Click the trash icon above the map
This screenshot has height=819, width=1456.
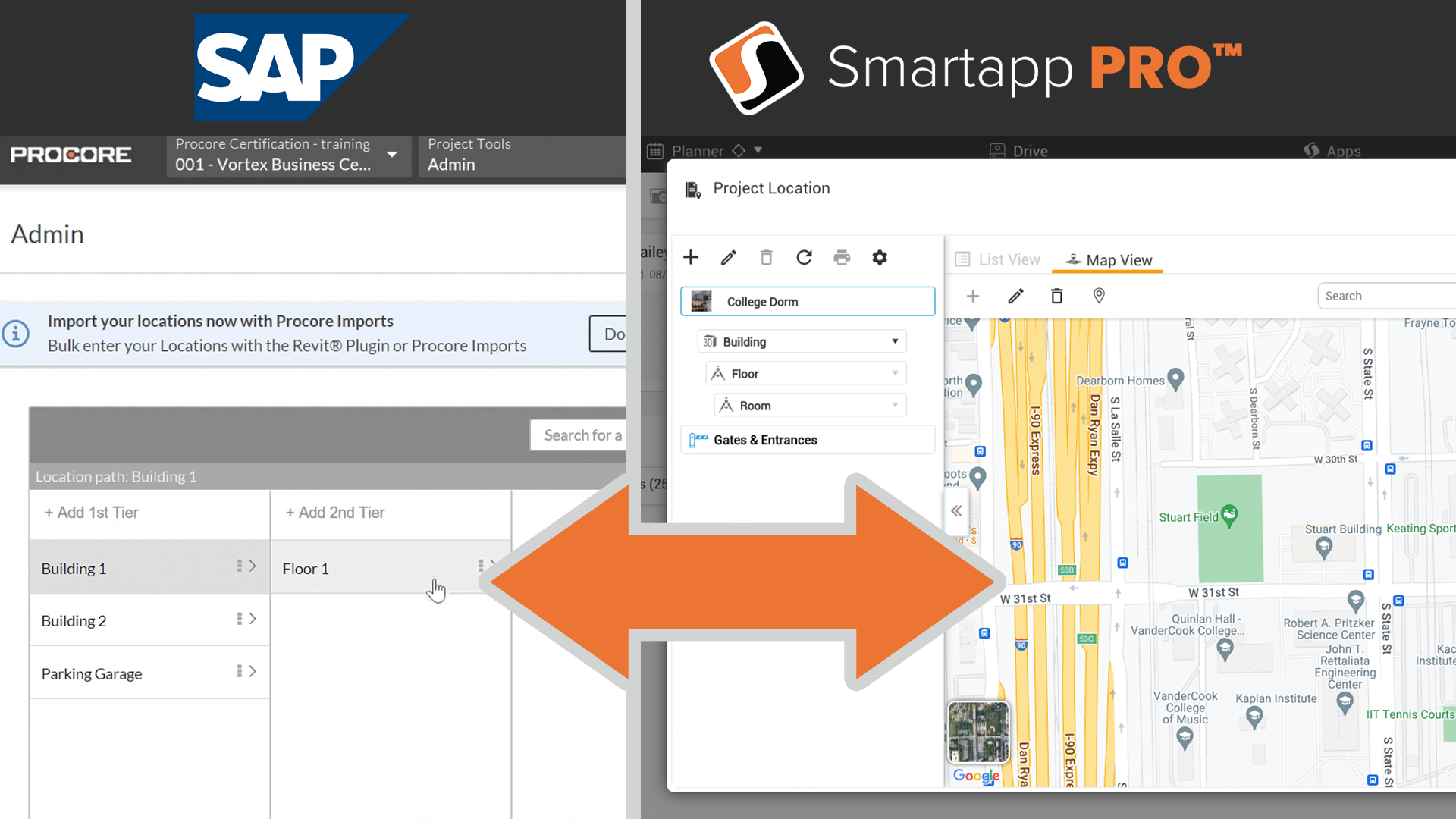pos(1056,296)
